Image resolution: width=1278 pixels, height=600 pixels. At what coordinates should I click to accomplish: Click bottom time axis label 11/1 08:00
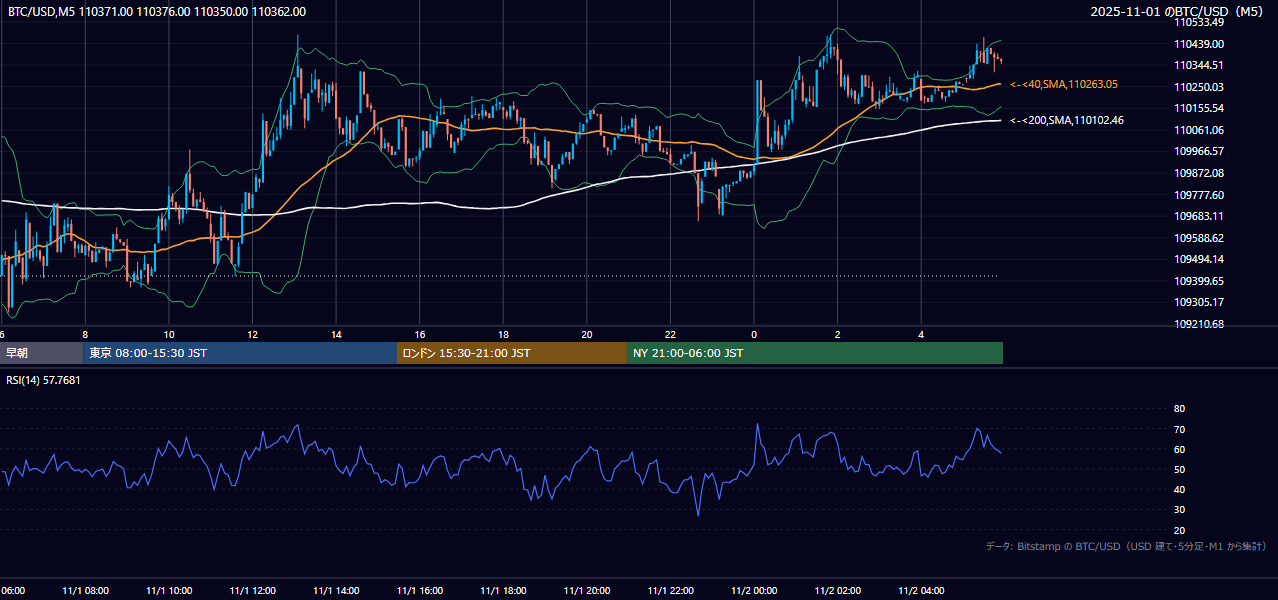point(85,591)
